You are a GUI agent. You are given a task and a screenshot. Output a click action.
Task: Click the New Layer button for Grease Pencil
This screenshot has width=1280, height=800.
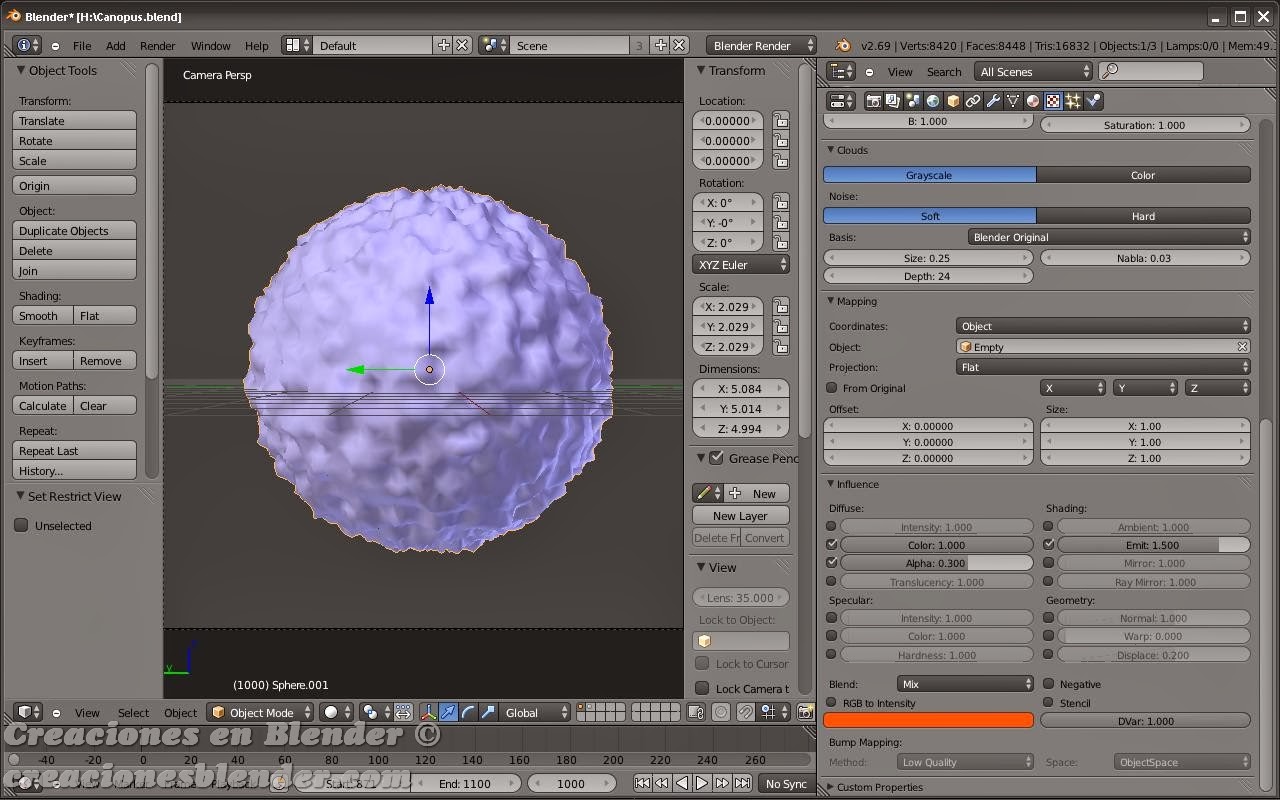coord(740,515)
